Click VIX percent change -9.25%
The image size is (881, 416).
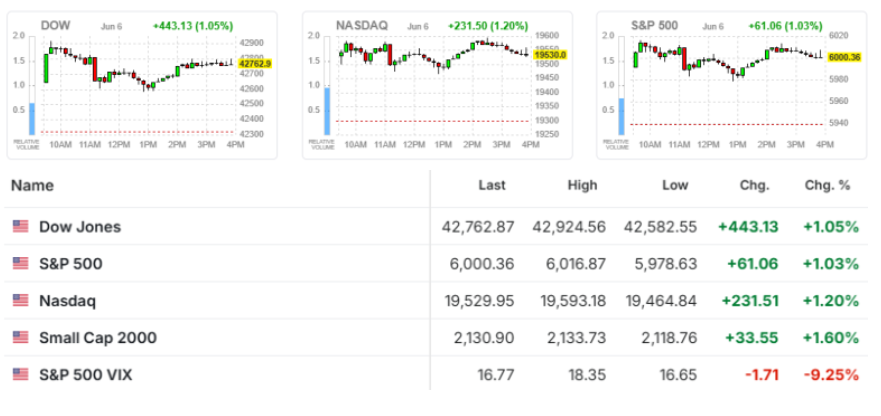pos(832,375)
